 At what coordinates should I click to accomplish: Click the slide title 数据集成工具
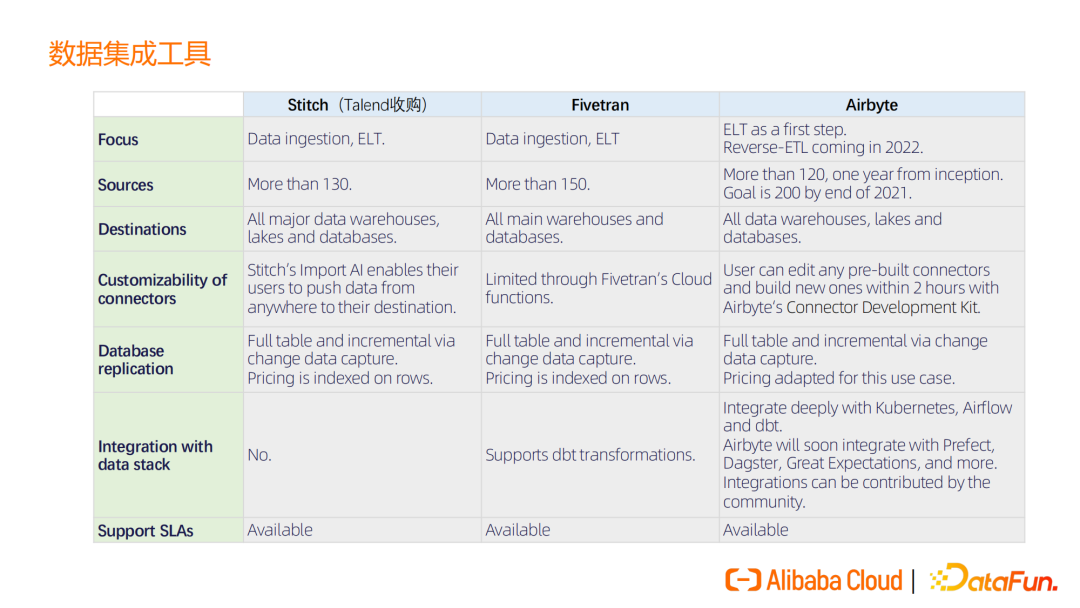(130, 53)
